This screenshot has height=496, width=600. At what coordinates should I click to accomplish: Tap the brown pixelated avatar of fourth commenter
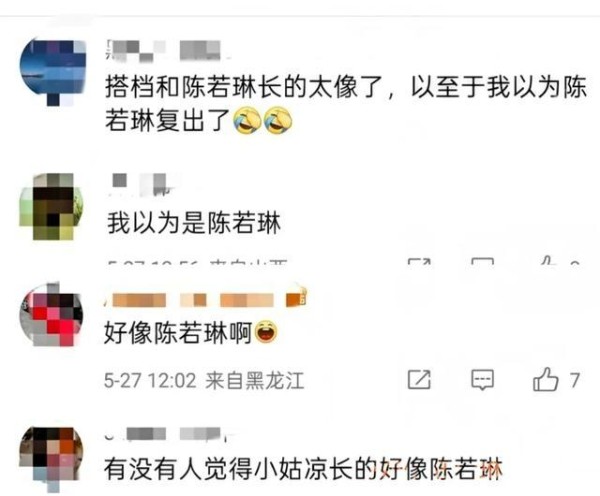tap(51, 458)
